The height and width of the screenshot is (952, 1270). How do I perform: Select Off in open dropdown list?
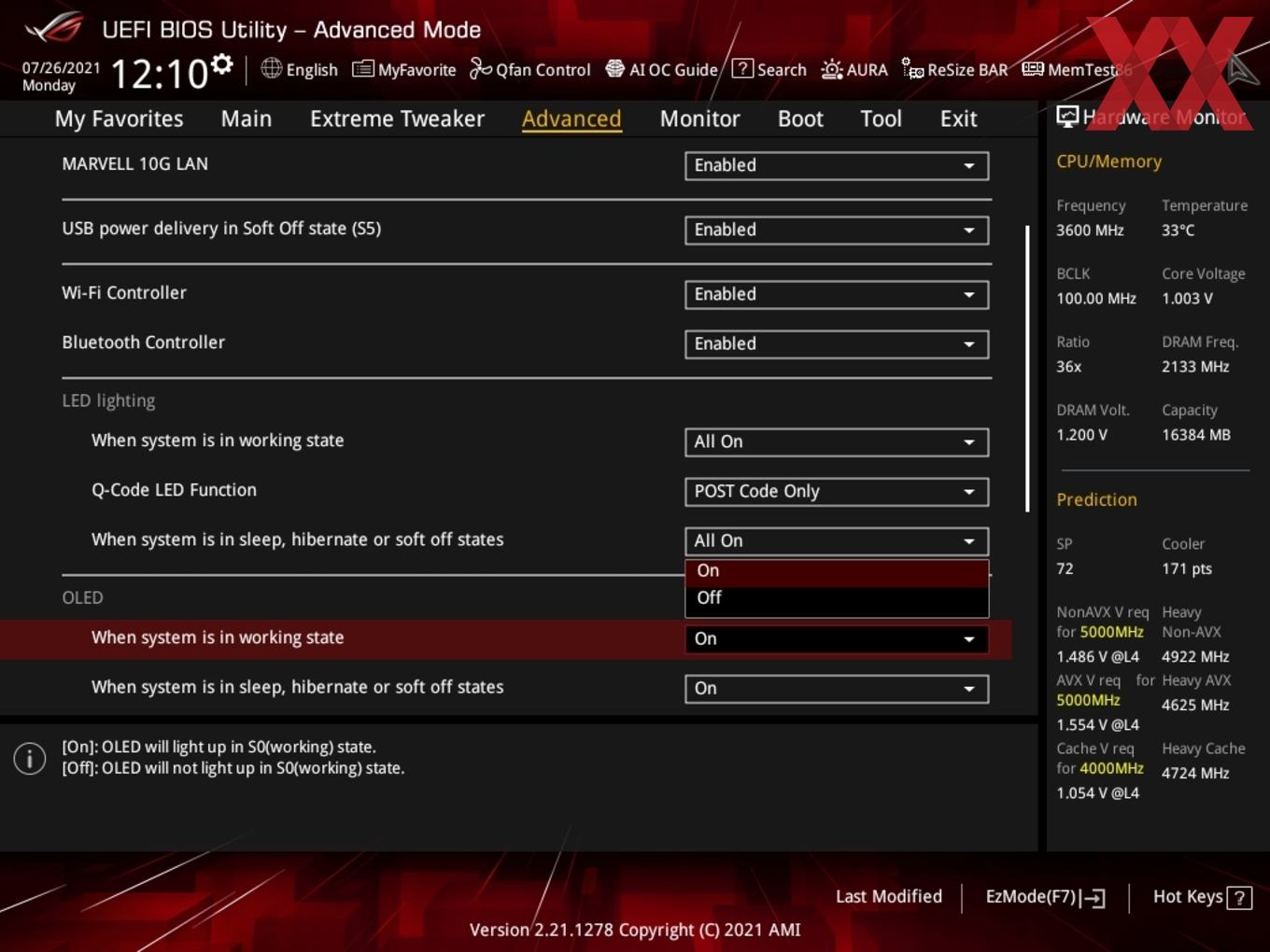coord(837,598)
